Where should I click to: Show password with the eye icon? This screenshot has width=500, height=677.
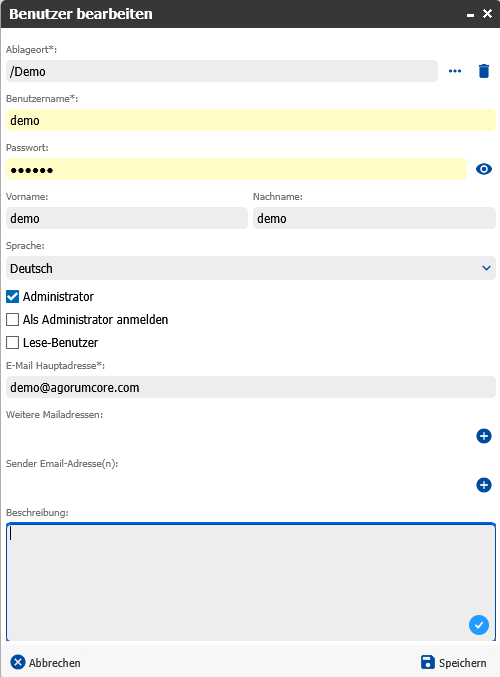click(484, 169)
